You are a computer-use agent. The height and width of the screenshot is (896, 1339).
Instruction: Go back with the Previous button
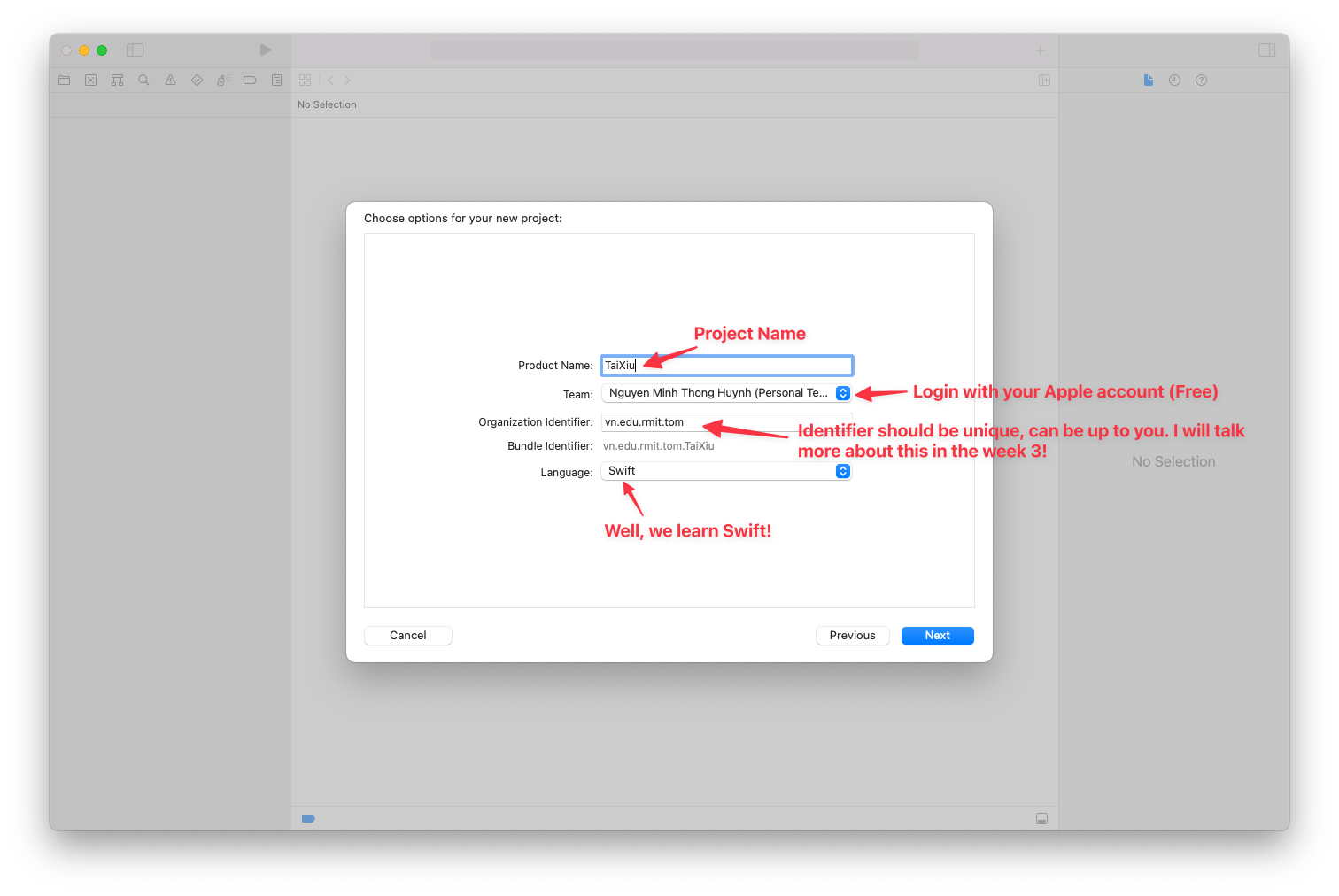coord(852,635)
